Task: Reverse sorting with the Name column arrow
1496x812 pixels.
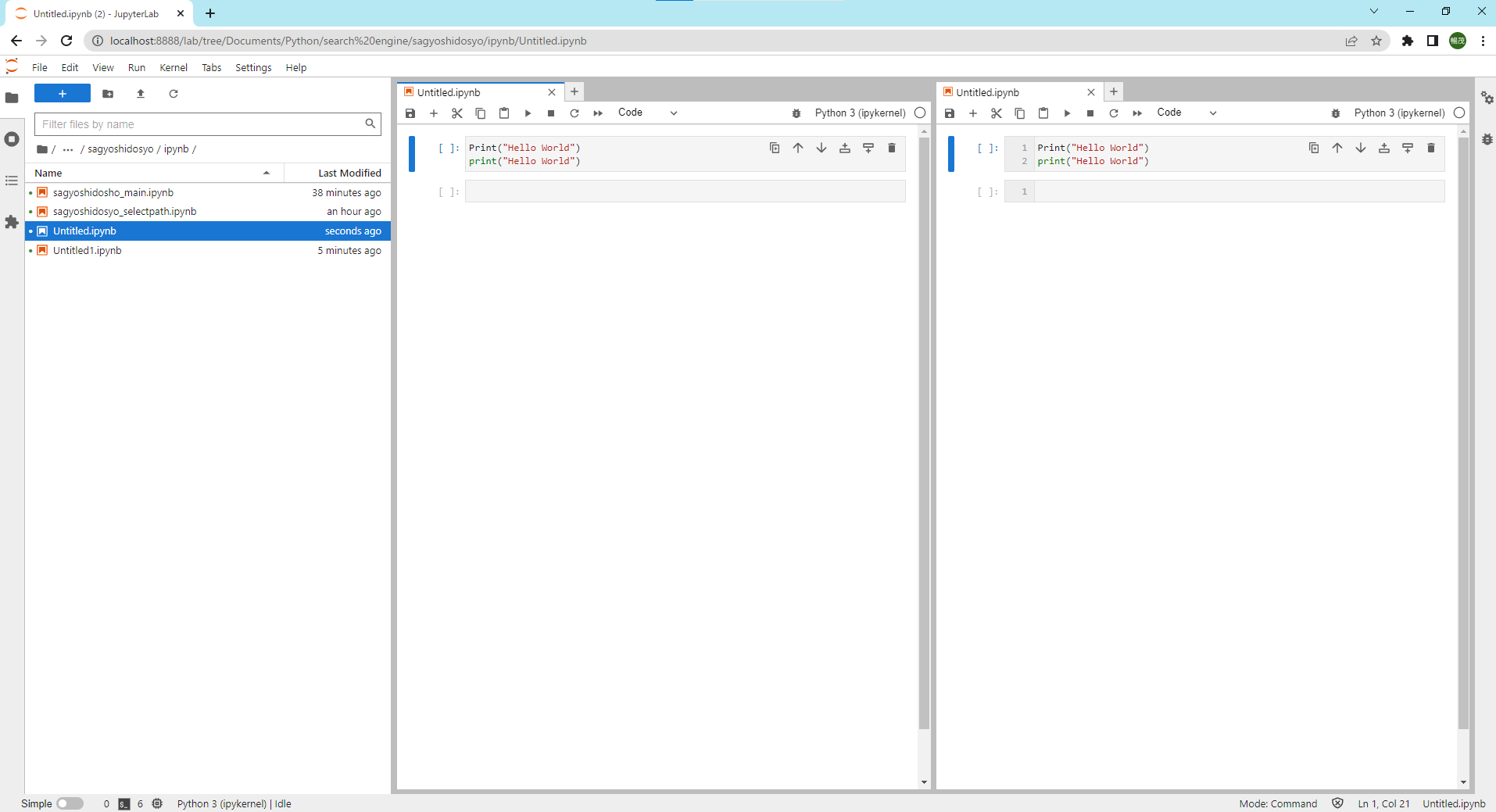Action: [267, 173]
